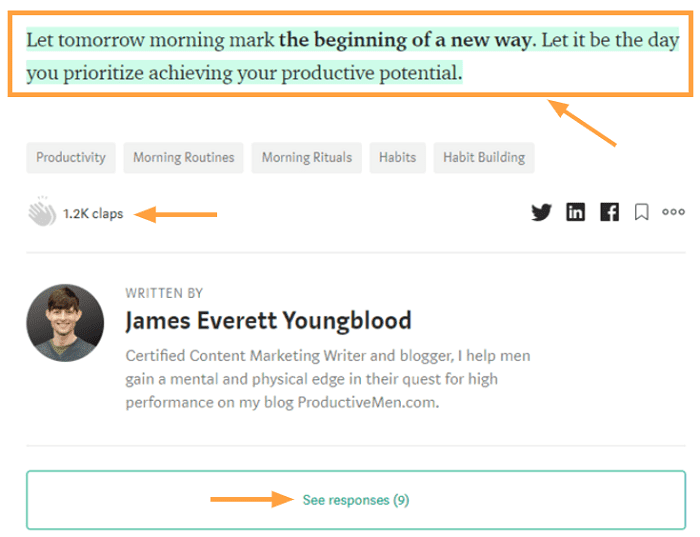Screen dimensions: 700x537
Task: Open the Morning Rituals tag
Action: click(x=307, y=158)
